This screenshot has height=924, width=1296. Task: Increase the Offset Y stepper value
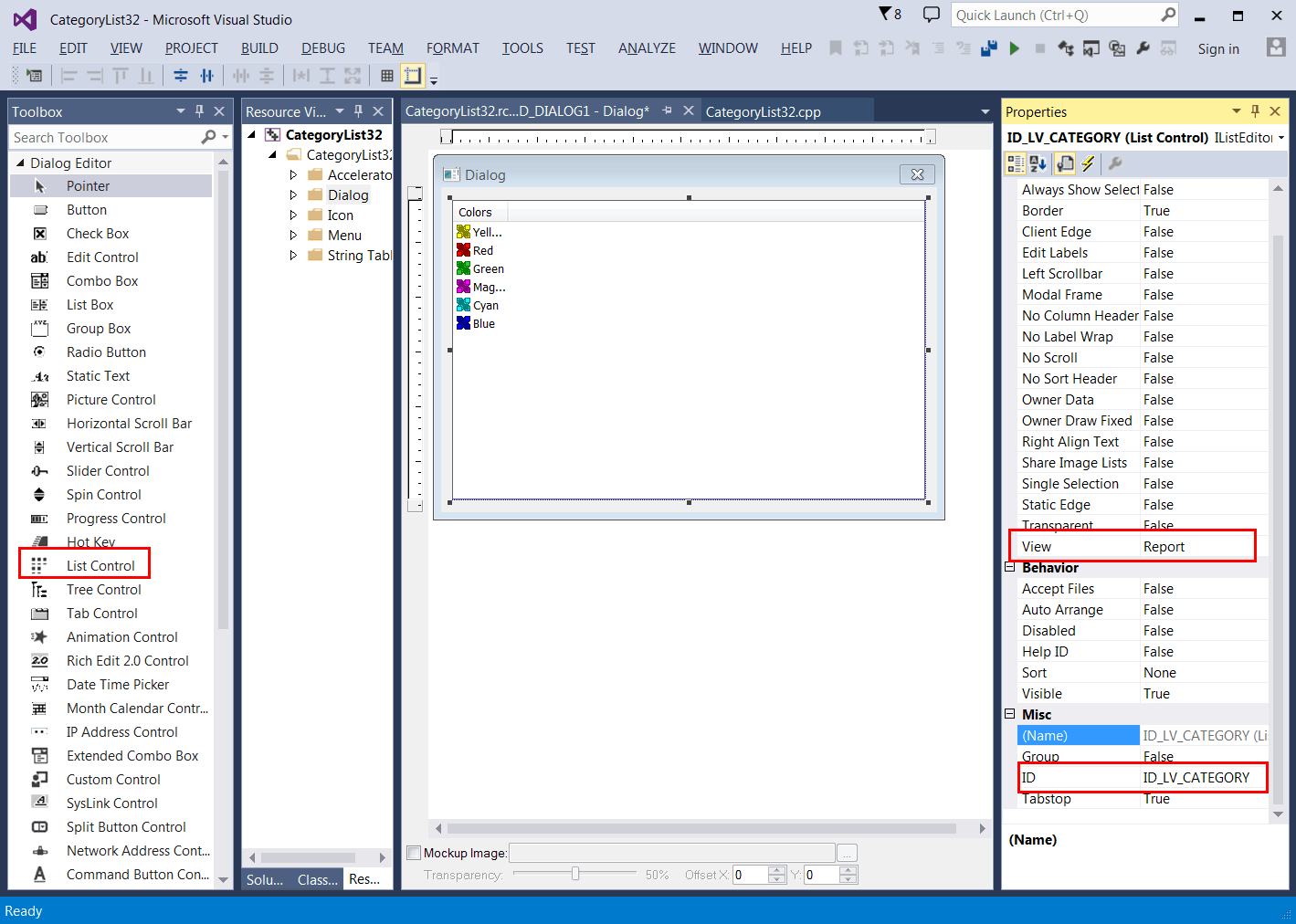coord(848,870)
